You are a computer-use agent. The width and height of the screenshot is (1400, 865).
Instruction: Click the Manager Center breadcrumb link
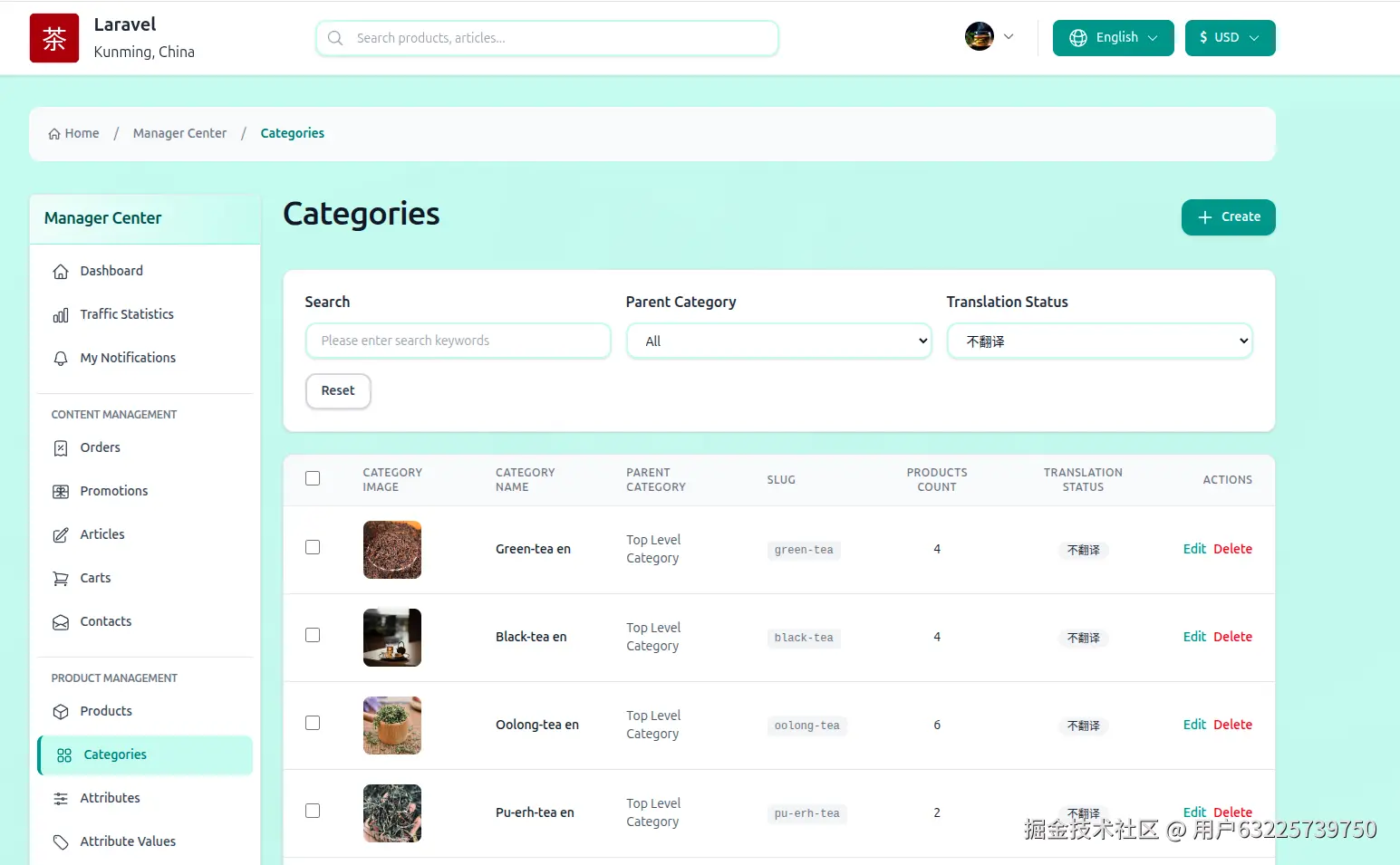point(179,133)
